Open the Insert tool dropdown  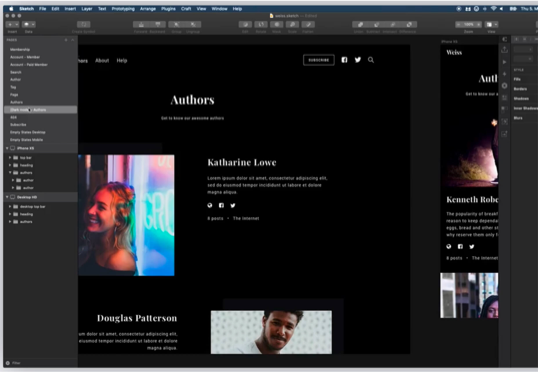pos(13,24)
